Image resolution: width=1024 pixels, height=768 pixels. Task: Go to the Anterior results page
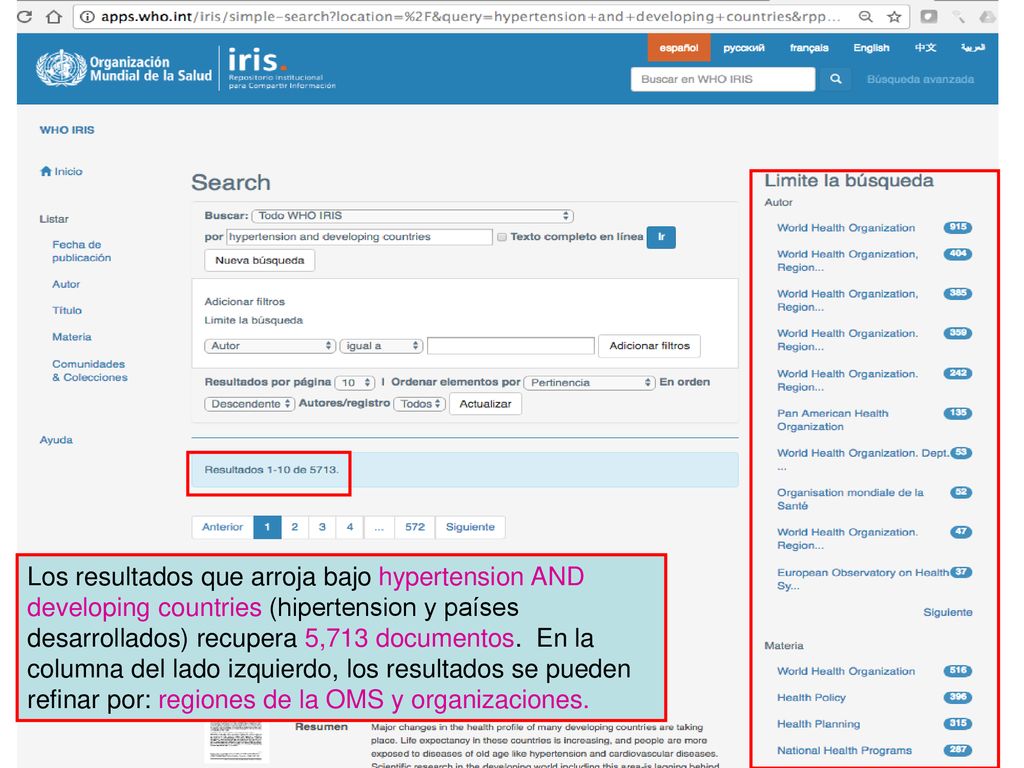[222, 527]
